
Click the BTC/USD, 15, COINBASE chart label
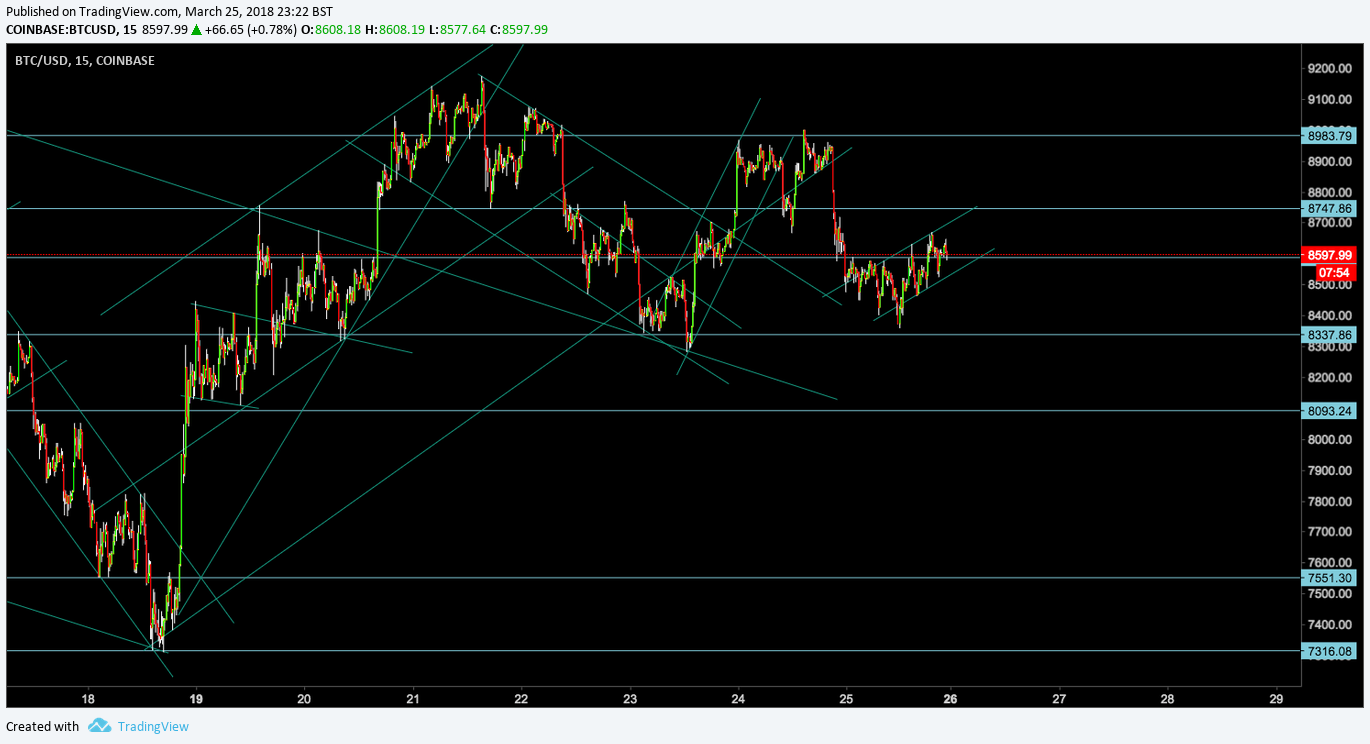[x=84, y=61]
